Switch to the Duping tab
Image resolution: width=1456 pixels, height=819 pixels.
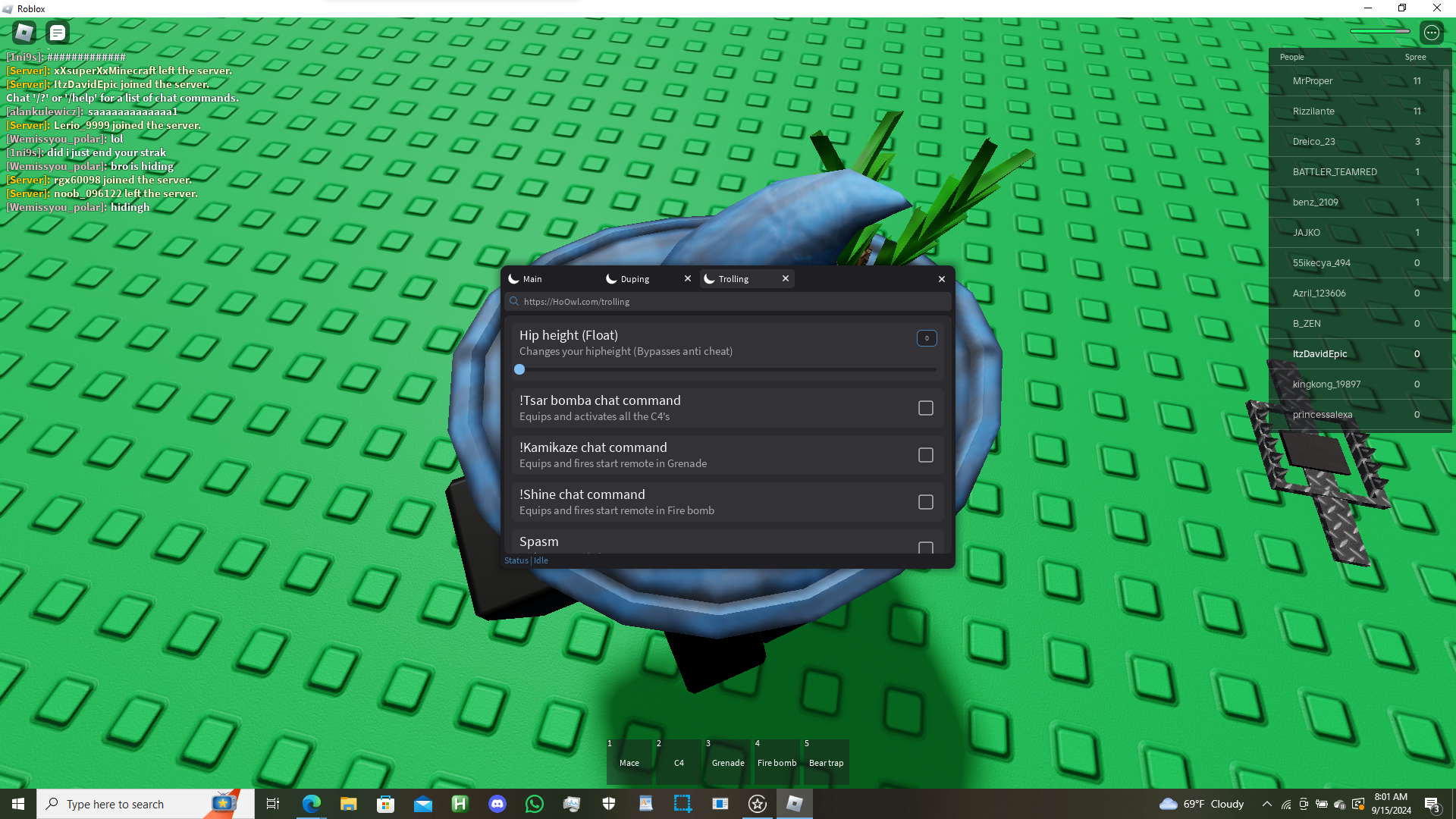click(x=648, y=279)
